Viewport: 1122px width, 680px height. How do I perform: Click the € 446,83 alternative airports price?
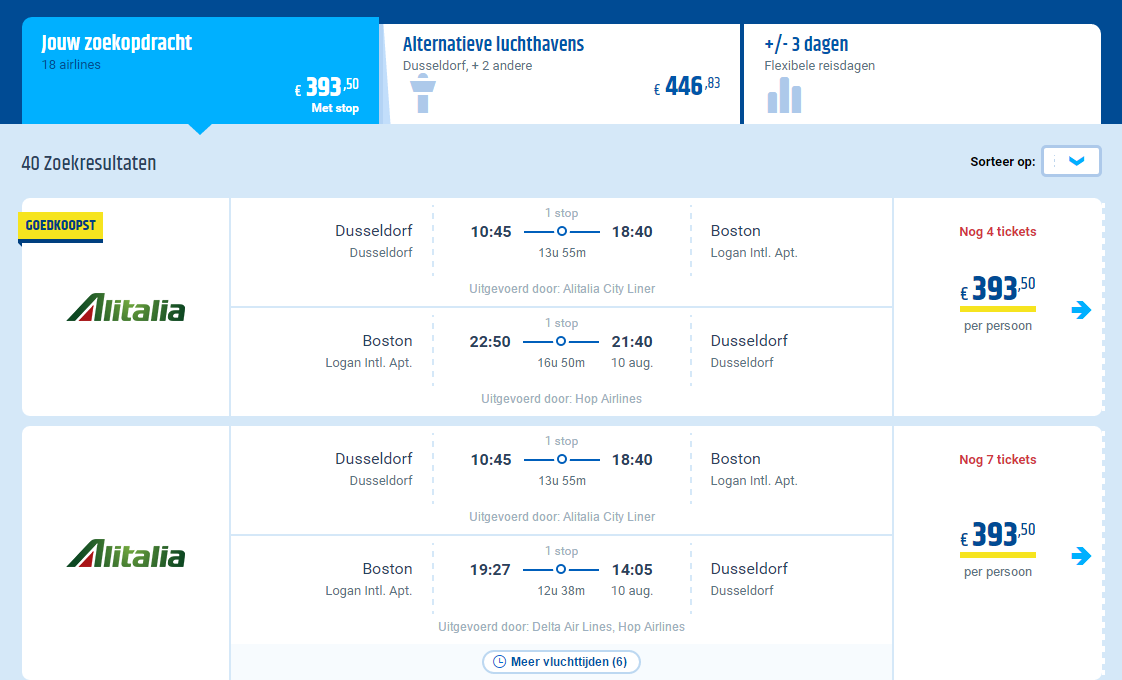[687, 87]
